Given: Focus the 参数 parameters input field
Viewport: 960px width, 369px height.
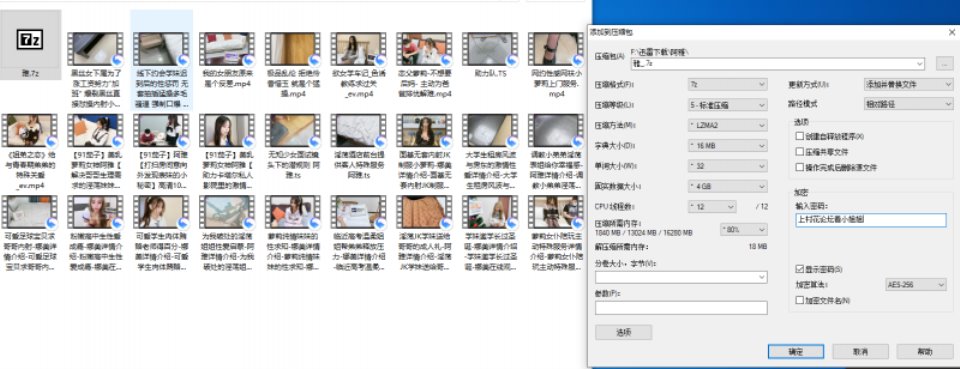Looking at the screenshot, I should pyautogui.click(x=681, y=308).
